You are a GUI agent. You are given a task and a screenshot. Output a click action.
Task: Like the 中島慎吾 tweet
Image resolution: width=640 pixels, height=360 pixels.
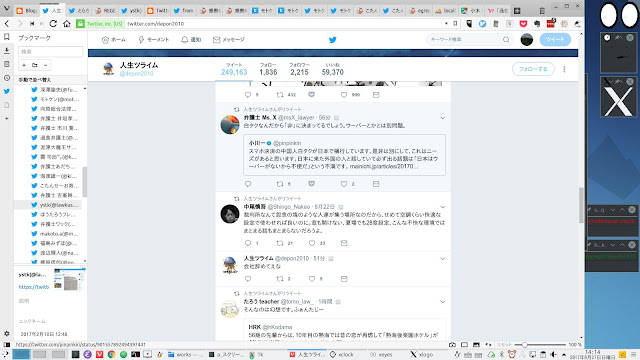tap(312, 243)
